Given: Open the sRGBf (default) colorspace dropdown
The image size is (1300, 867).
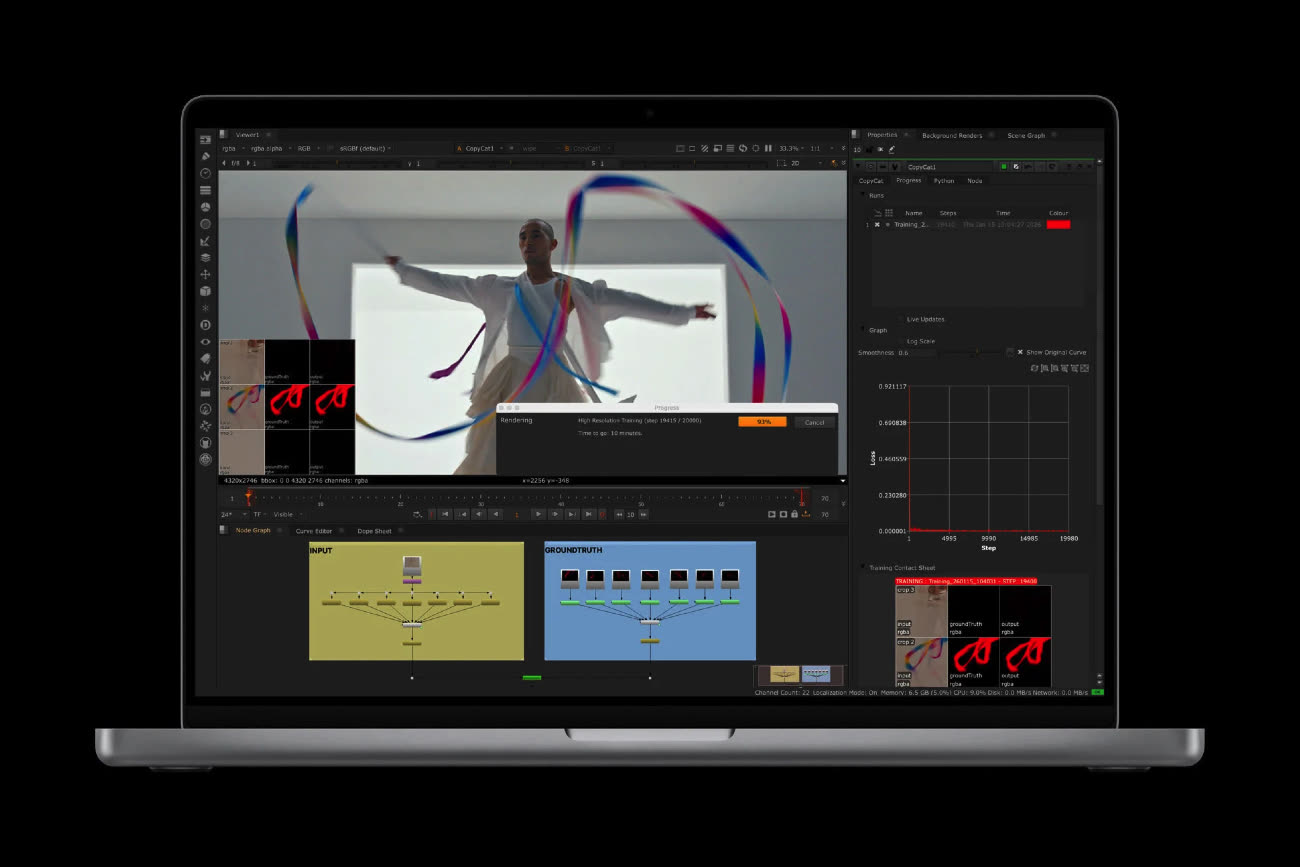Looking at the screenshot, I should click(363, 148).
